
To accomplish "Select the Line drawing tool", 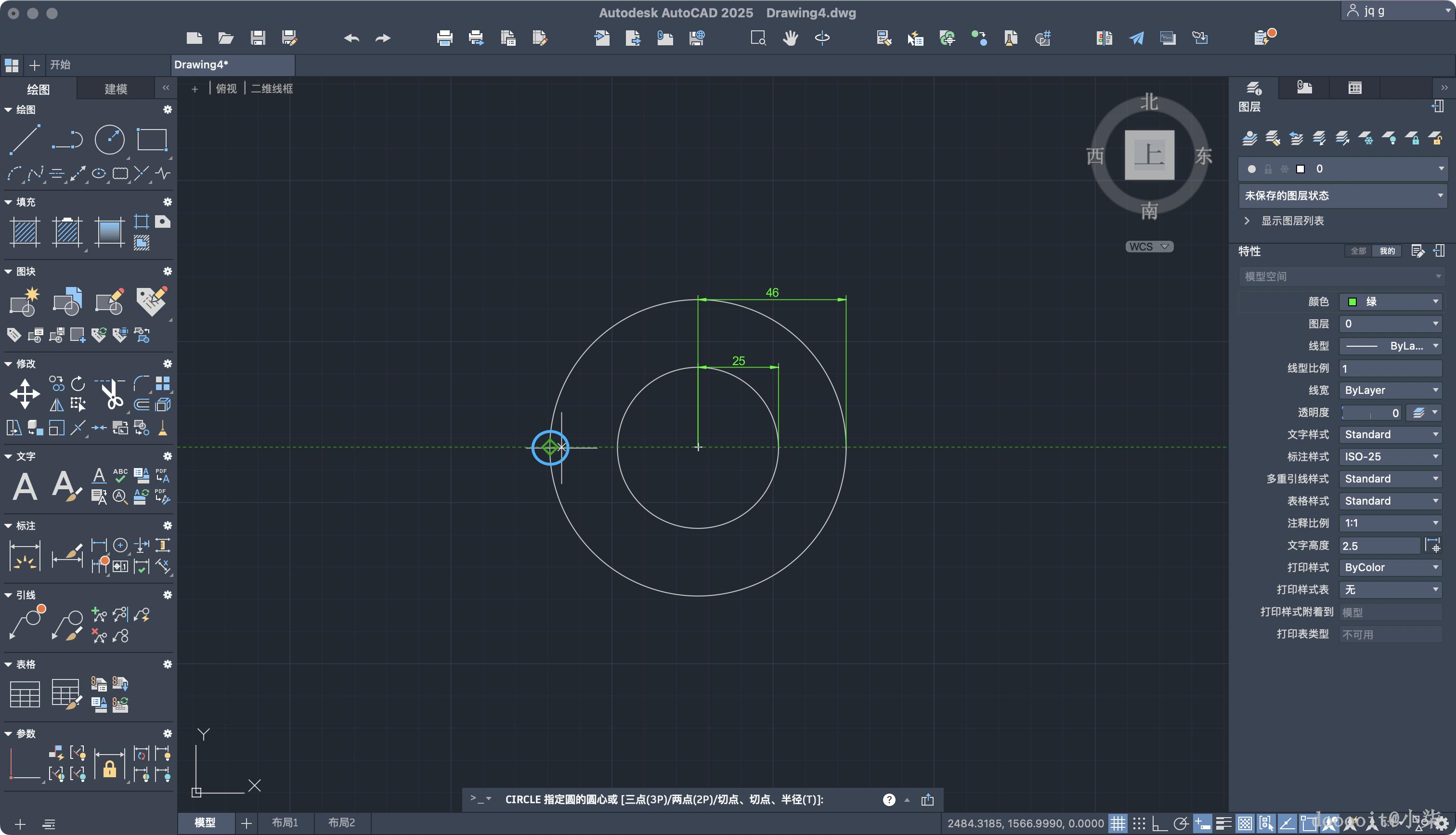I will click(24, 139).
